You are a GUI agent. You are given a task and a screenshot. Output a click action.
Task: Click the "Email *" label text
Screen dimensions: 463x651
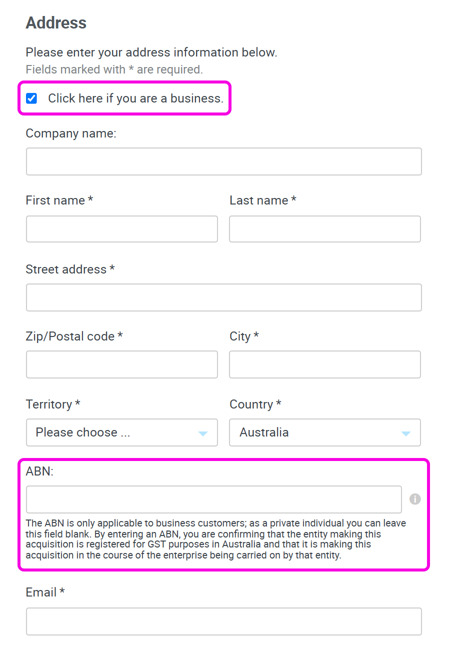[45, 592]
